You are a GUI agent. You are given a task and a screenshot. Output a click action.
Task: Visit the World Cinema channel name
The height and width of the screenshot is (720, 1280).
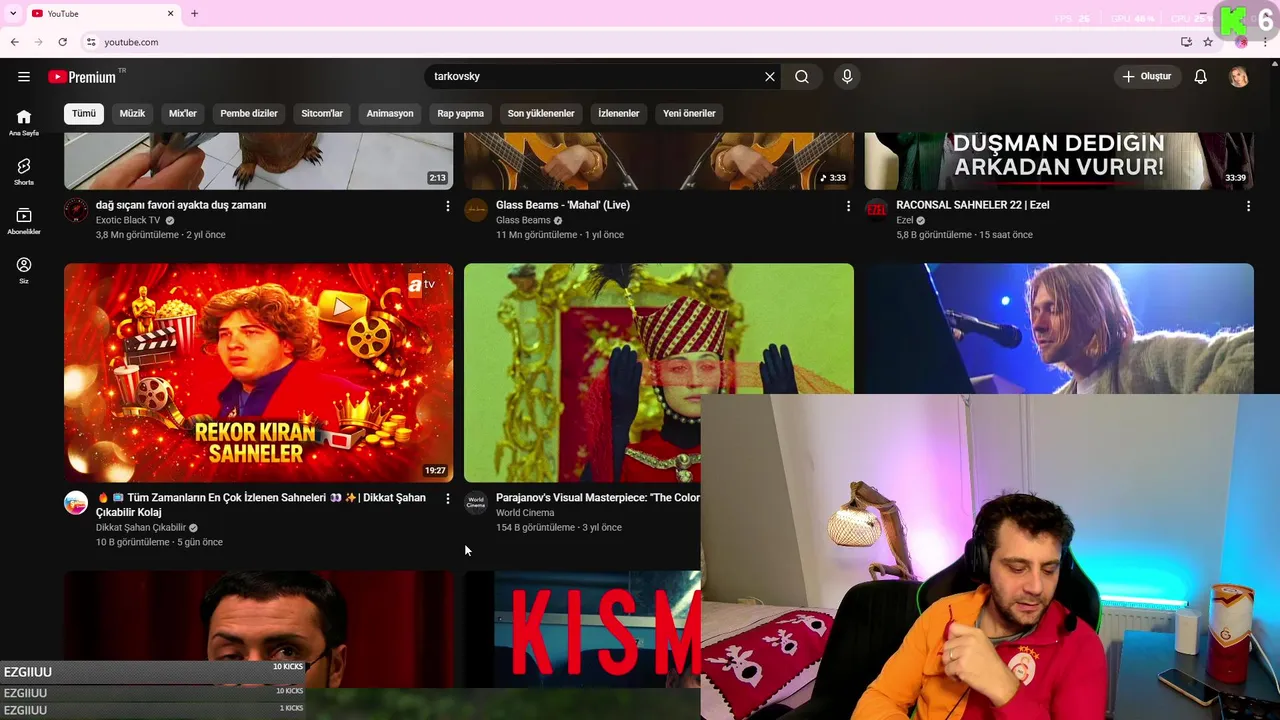click(525, 513)
